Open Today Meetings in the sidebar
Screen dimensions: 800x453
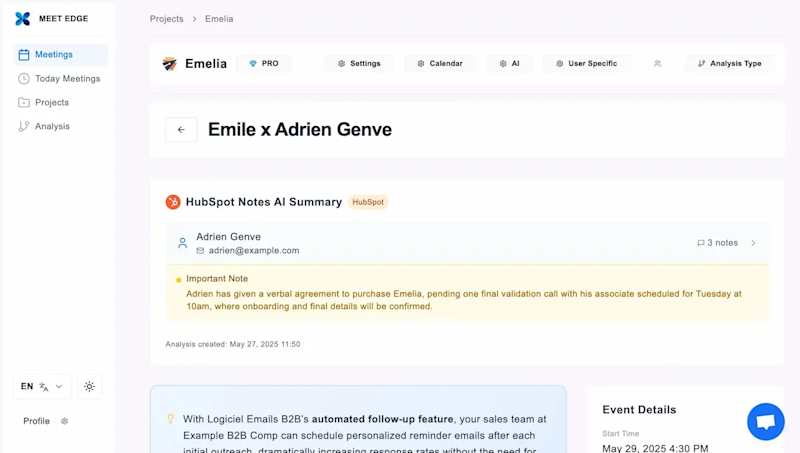(60, 79)
